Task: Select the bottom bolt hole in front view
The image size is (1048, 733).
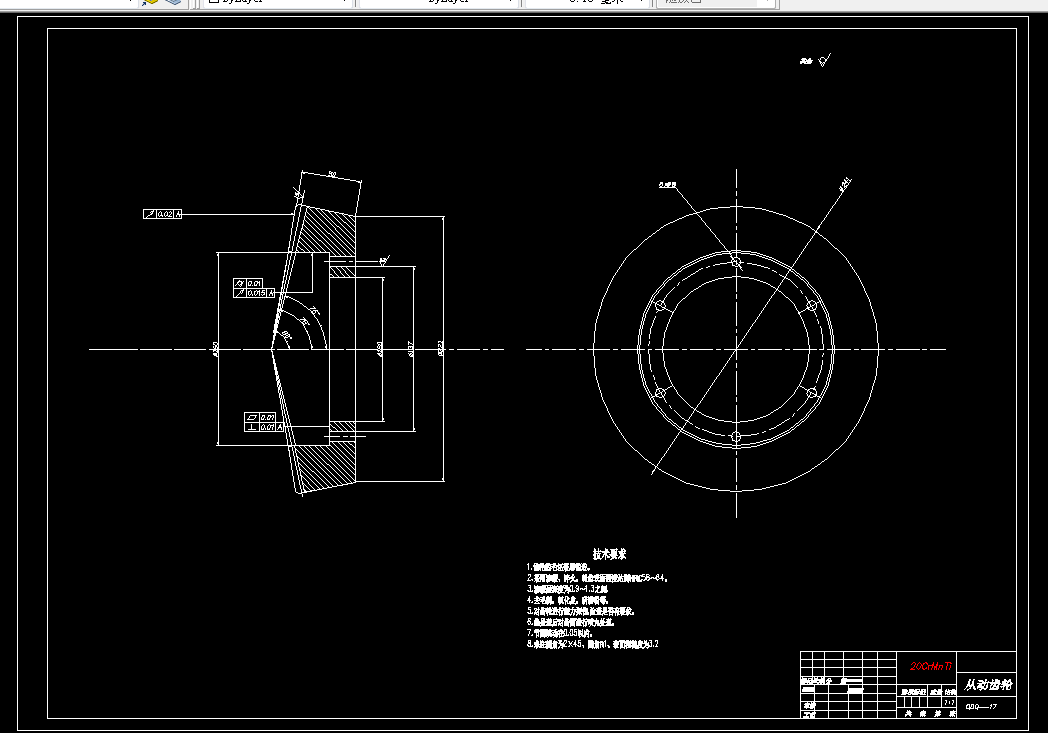Action: point(737,436)
